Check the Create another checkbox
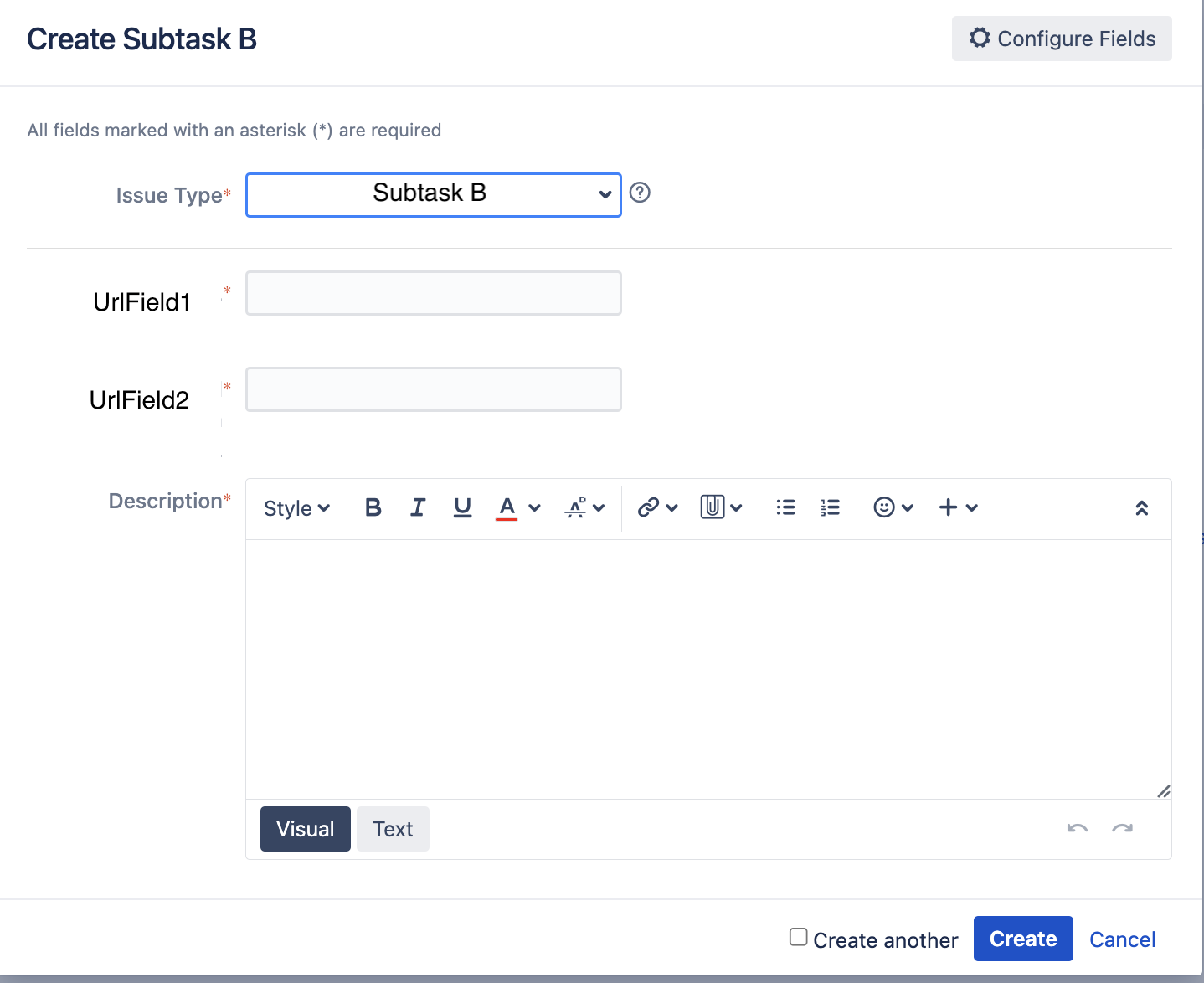This screenshot has width=1204, height=983. pos(799,937)
